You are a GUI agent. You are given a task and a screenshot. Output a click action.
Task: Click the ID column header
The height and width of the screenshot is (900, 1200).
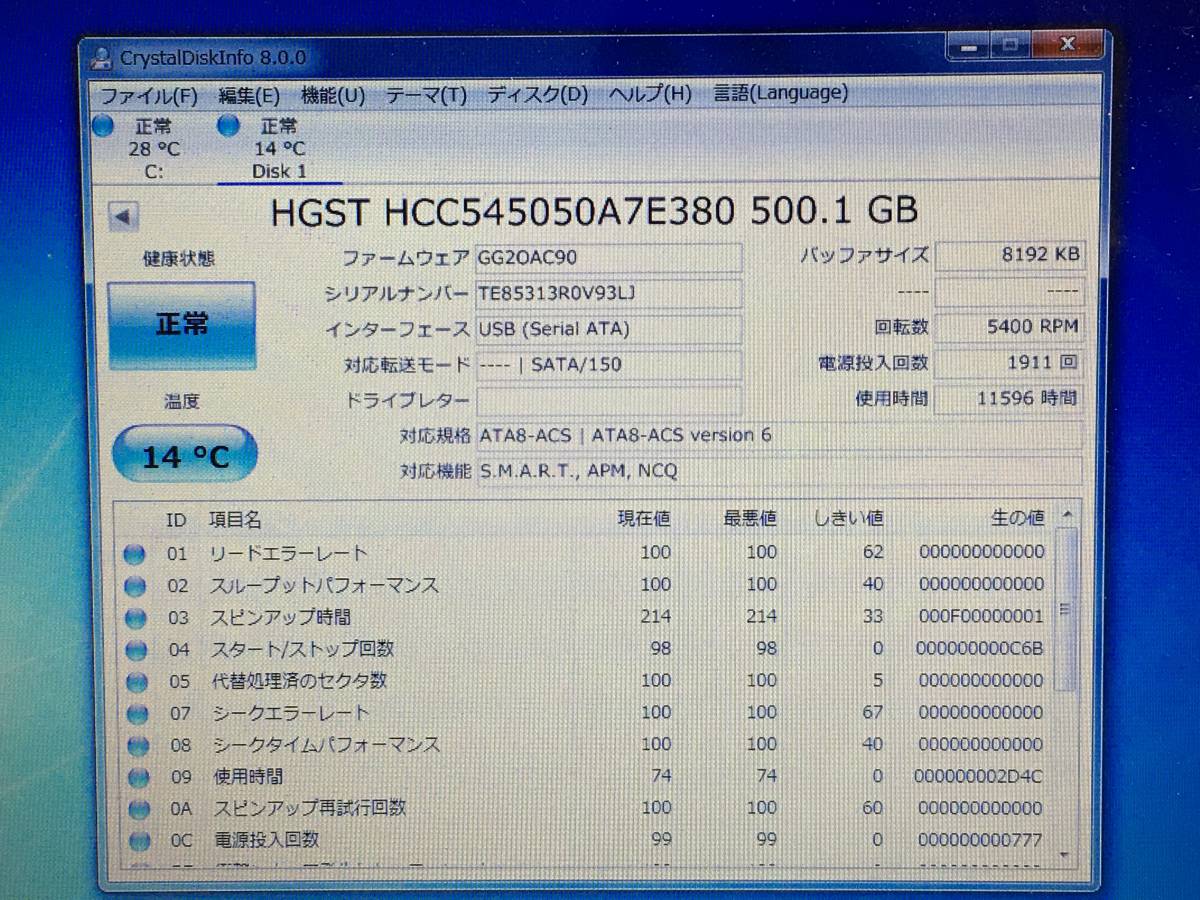click(176, 519)
